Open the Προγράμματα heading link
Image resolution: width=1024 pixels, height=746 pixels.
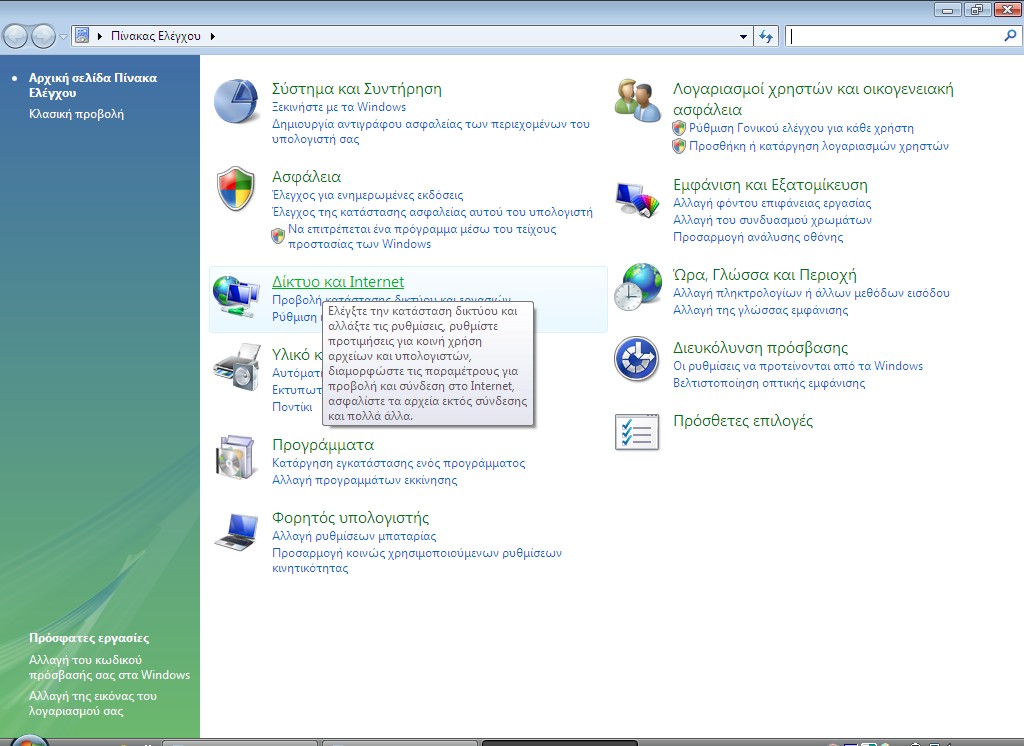pos(323,445)
